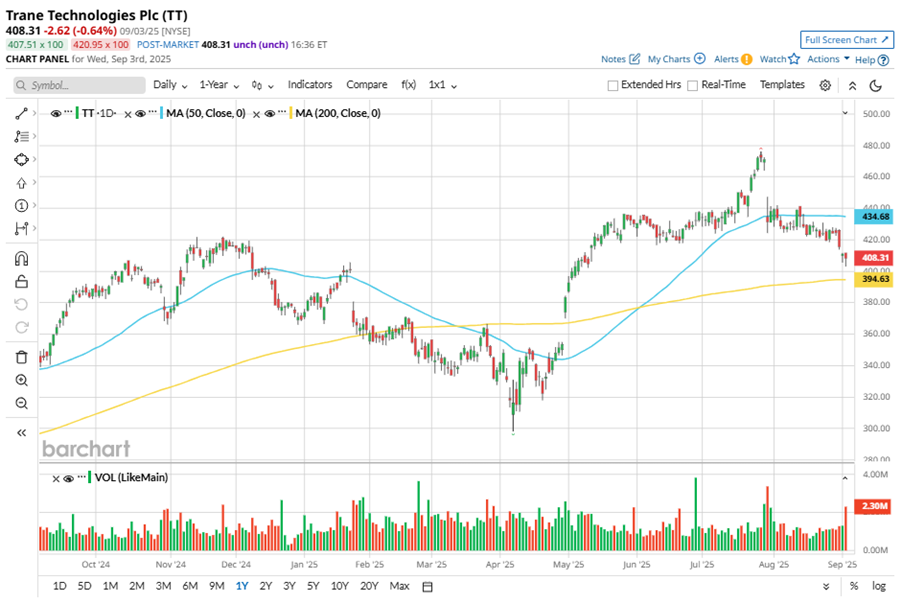Image resolution: width=902 pixels, height=603 pixels.
Task: Pick the price range measure tool
Action: coord(21,228)
